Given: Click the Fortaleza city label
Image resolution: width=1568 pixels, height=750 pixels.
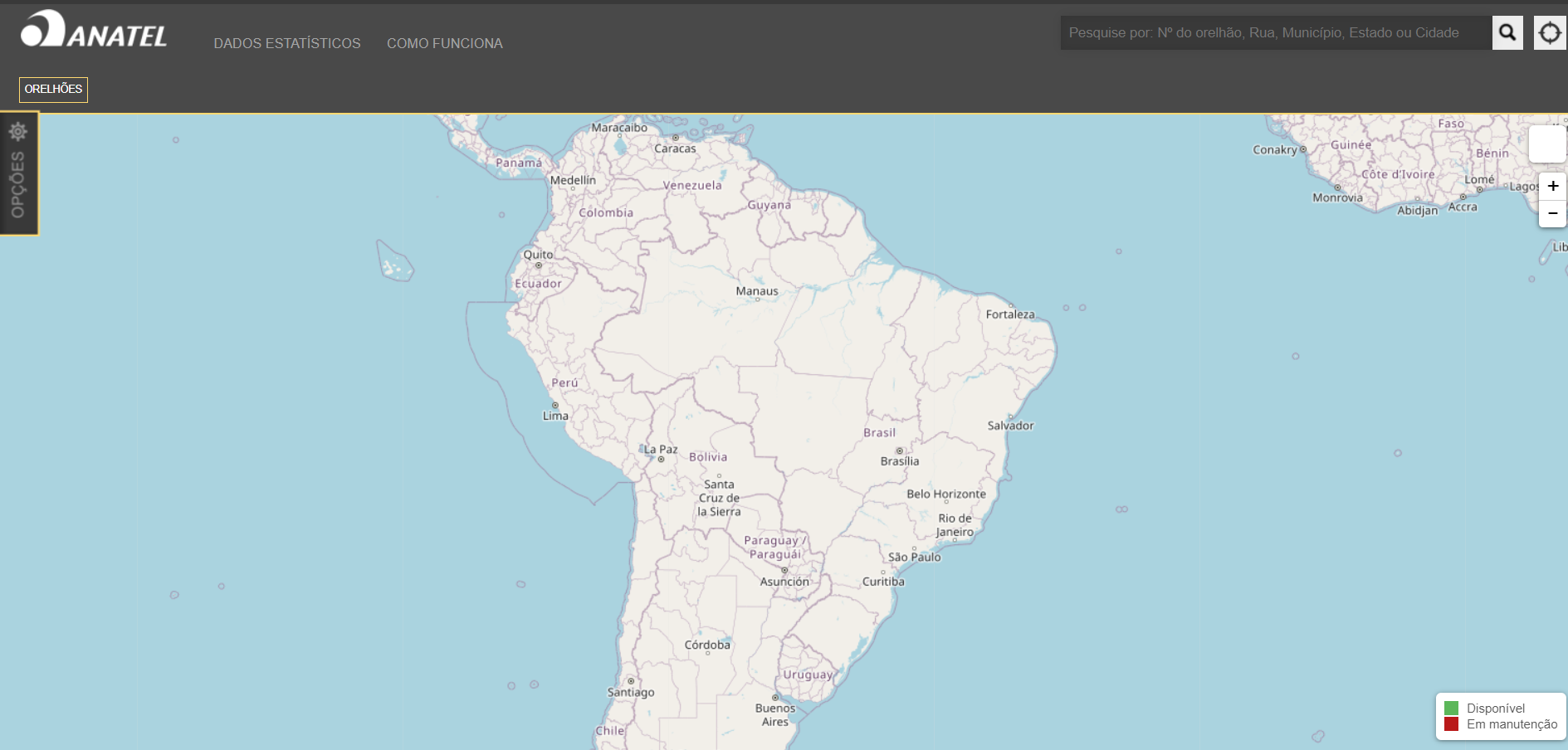Looking at the screenshot, I should tap(1010, 314).
